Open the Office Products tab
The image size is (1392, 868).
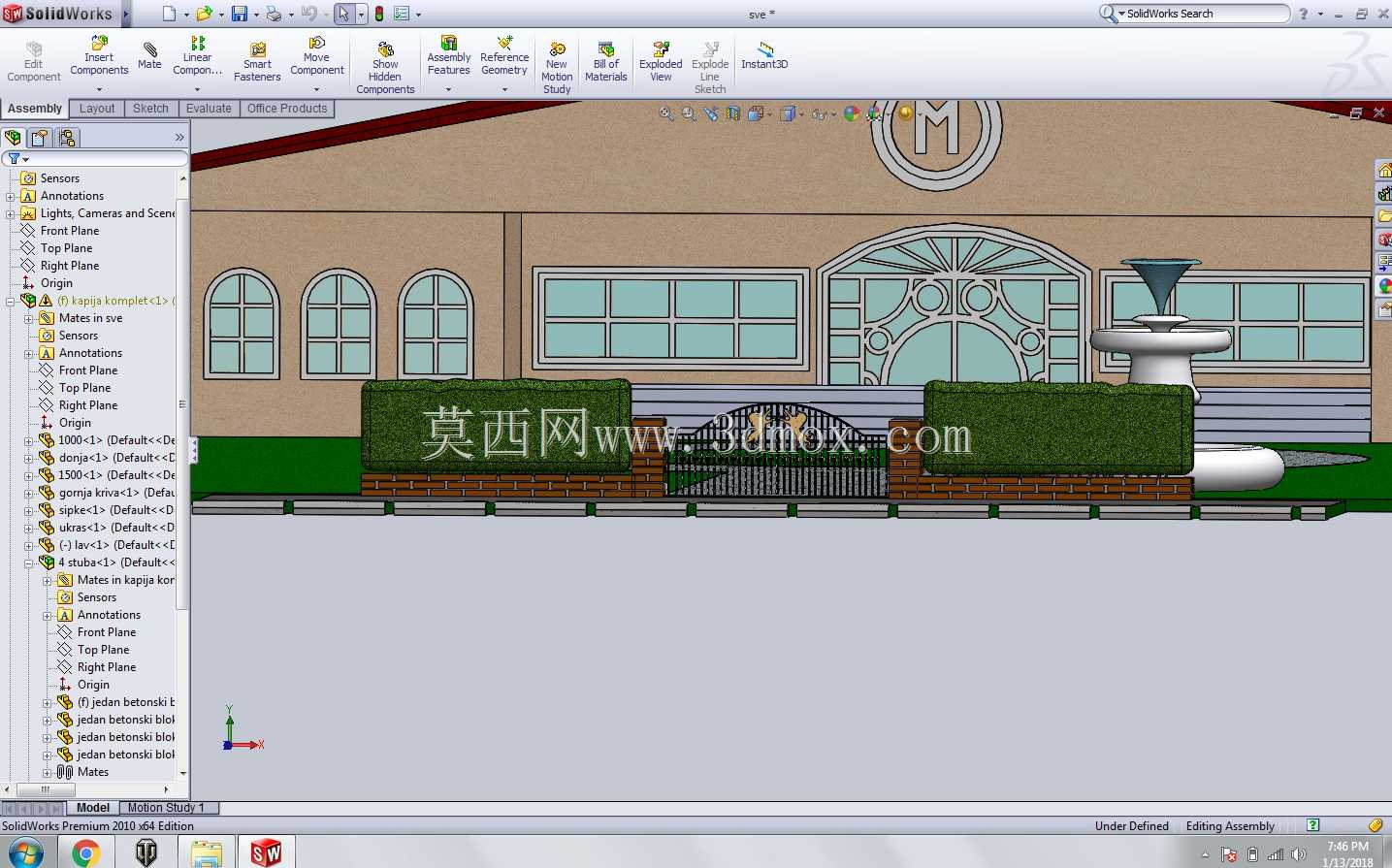(287, 109)
